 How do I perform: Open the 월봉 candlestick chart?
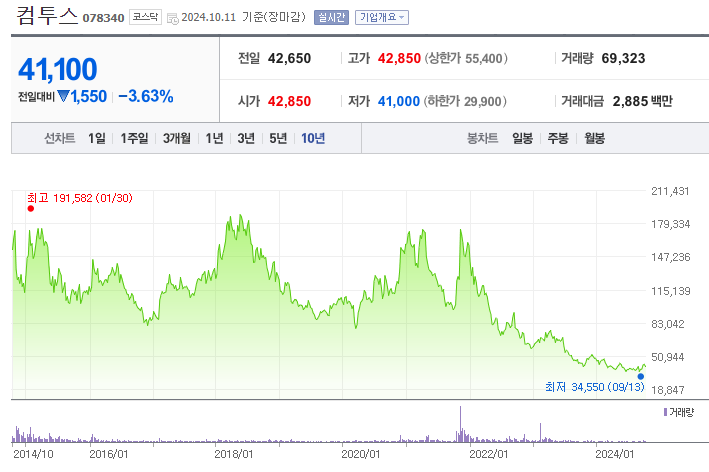(x=594, y=138)
